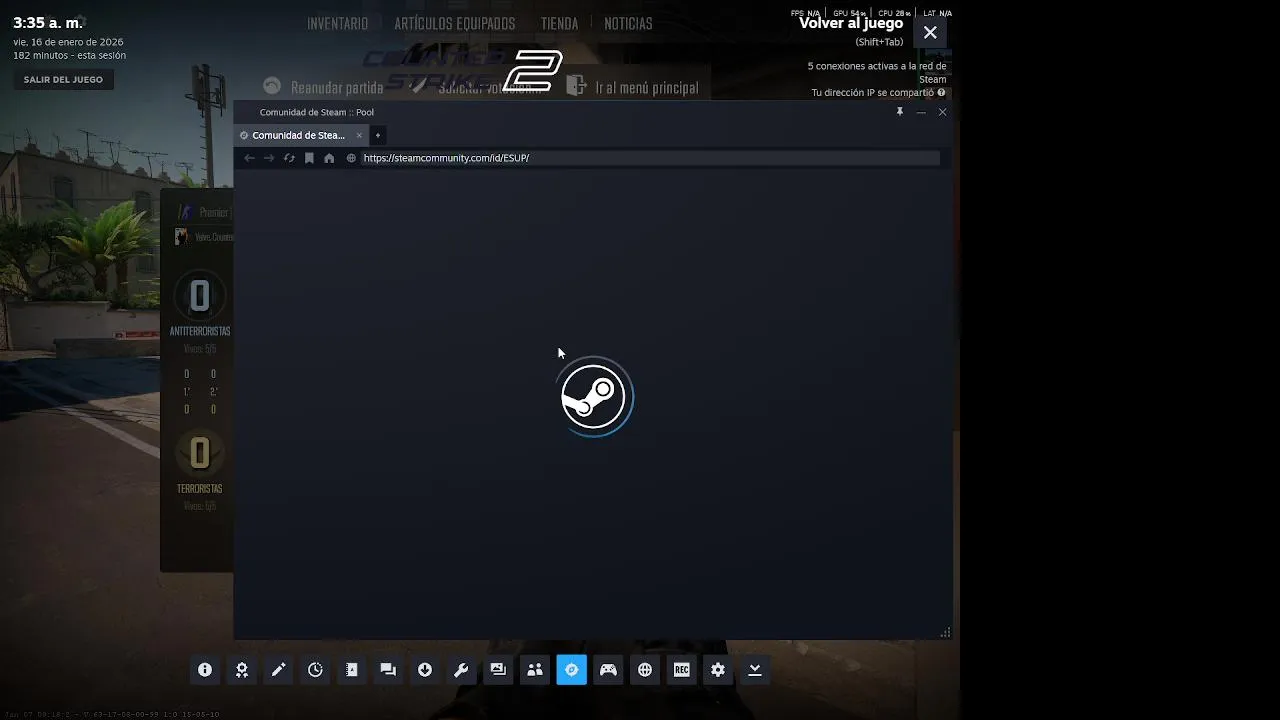The height and width of the screenshot is (720, 1280).
Task: Pin the browser window with pin icon
Action: [x=900, y=112]
